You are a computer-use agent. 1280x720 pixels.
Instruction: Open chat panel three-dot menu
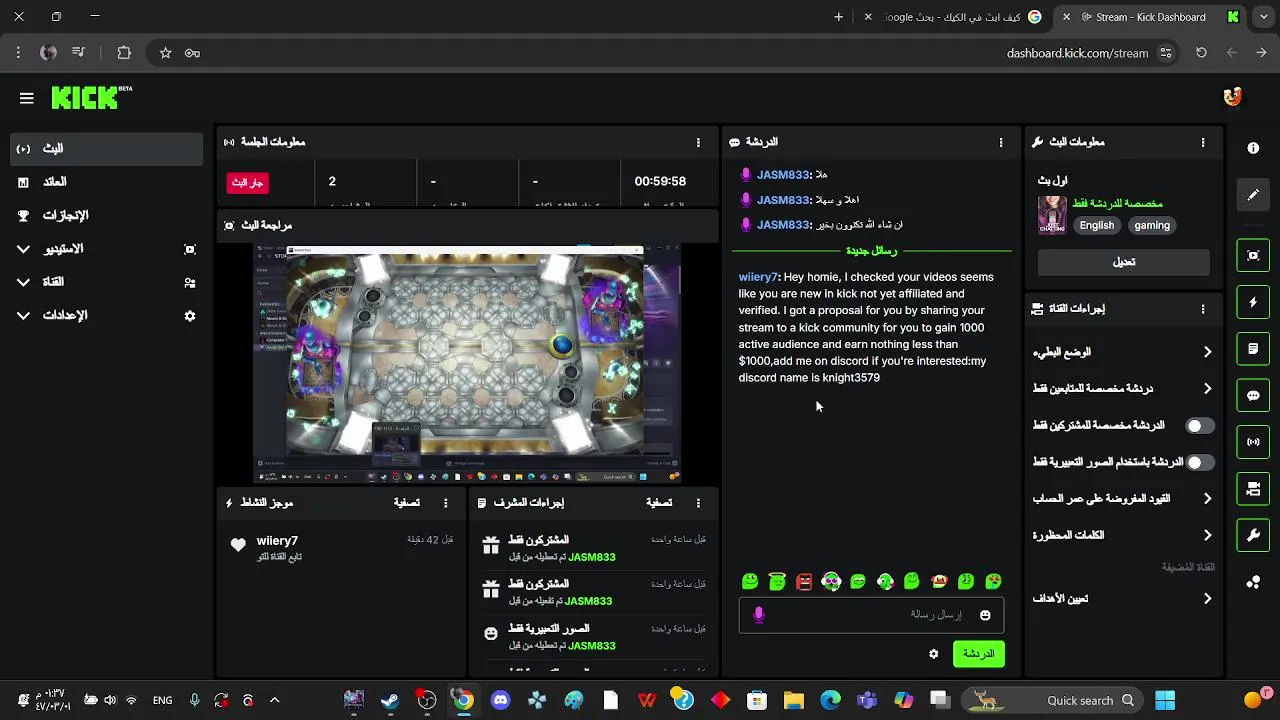point(1001,142)
